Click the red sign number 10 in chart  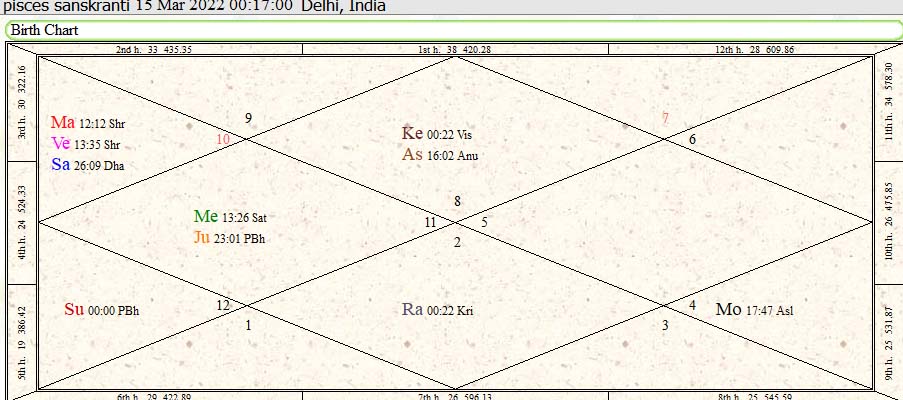[x=223, y=140]
